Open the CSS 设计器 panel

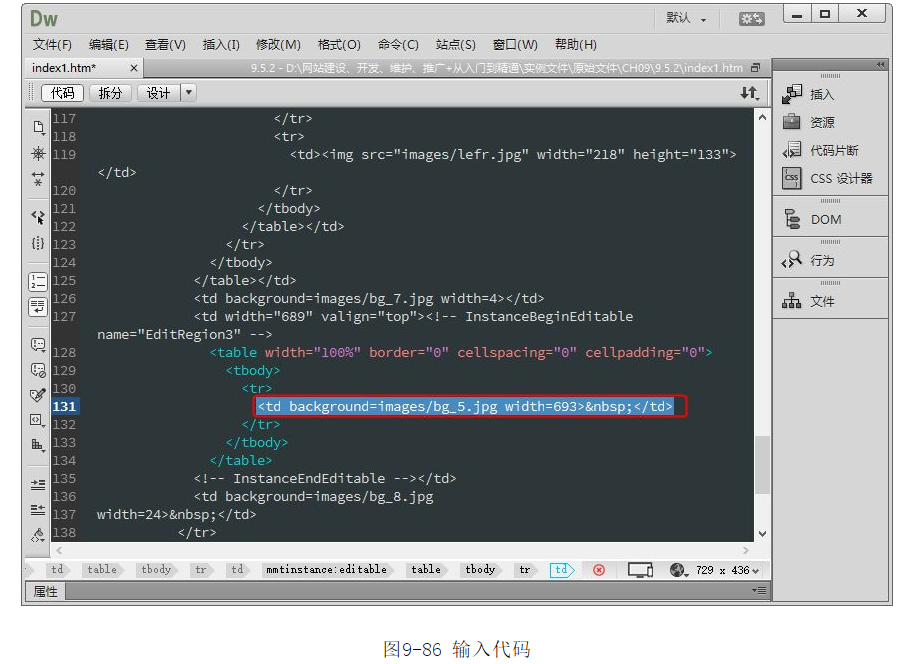click(828, 178)
